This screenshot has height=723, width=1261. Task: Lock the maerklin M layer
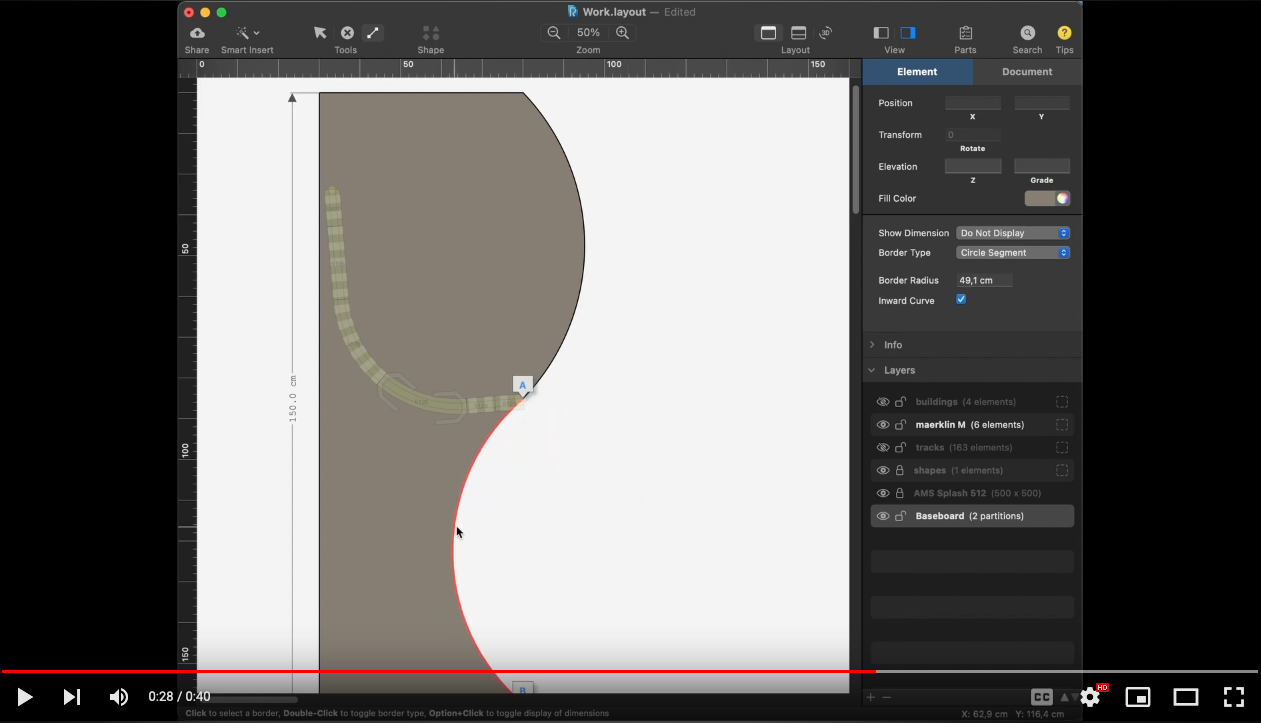click(x=900, y=425)
